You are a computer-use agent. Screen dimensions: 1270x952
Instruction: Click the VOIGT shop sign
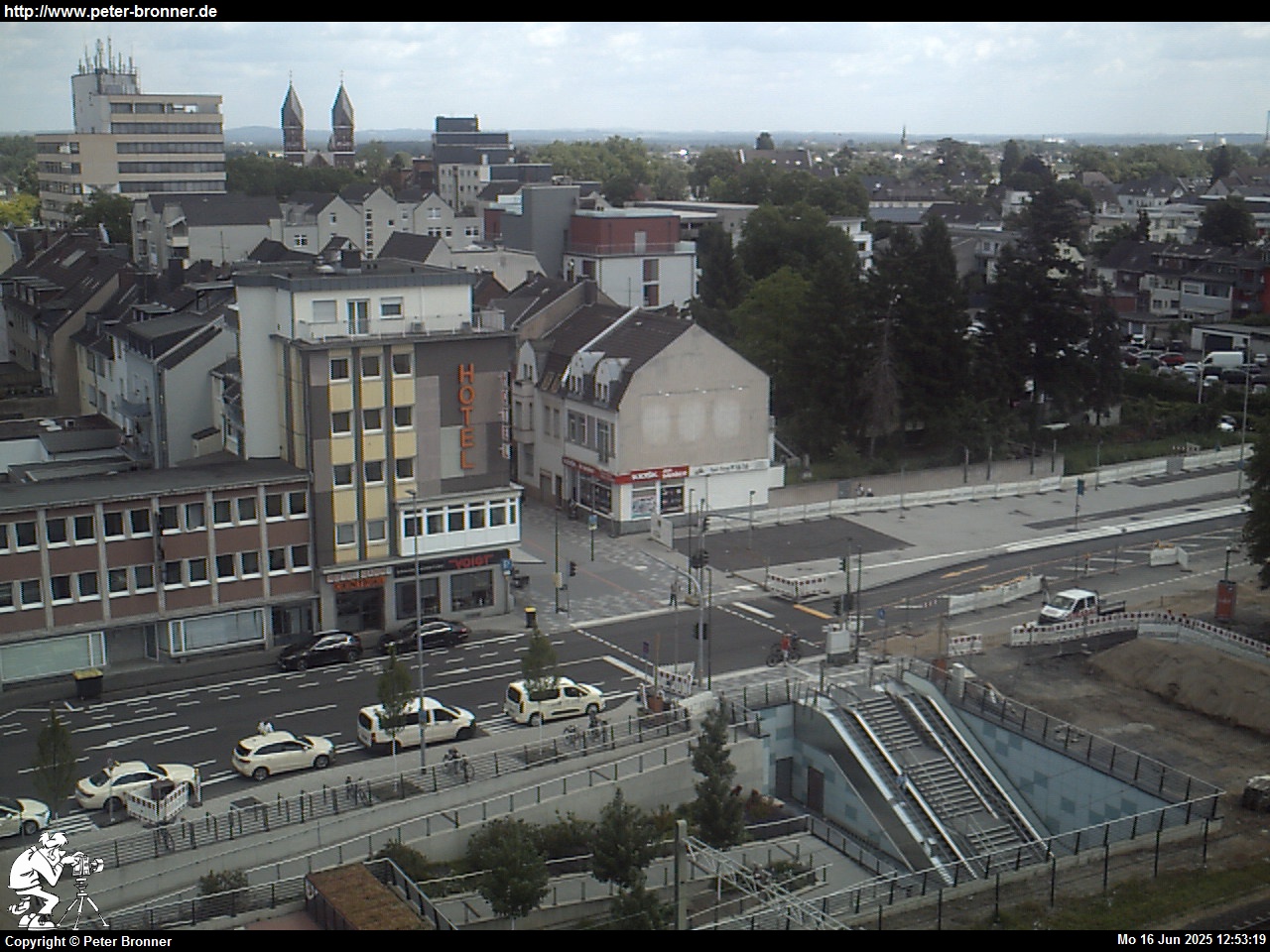(471, 562)
